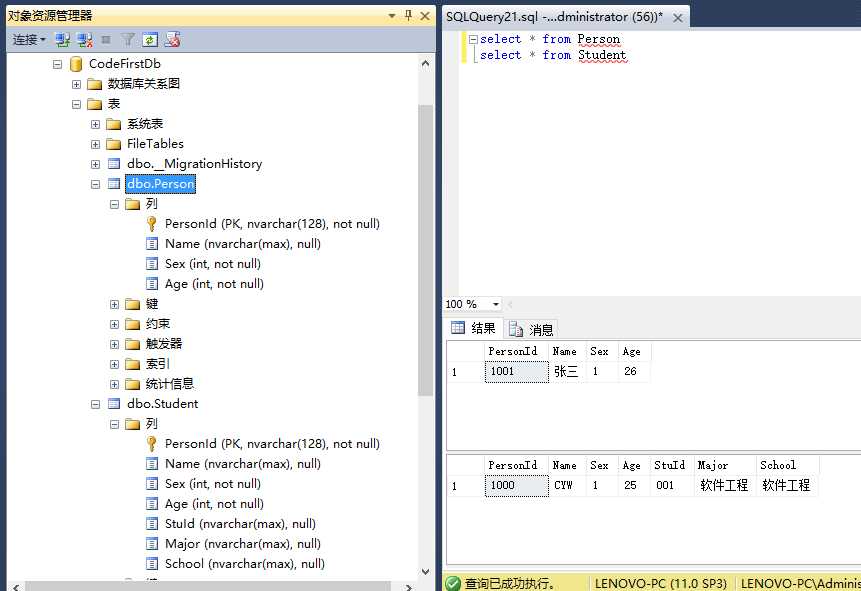Close the Object Explorer panel
Screen dimensions: 861x591
pos(424,16)
